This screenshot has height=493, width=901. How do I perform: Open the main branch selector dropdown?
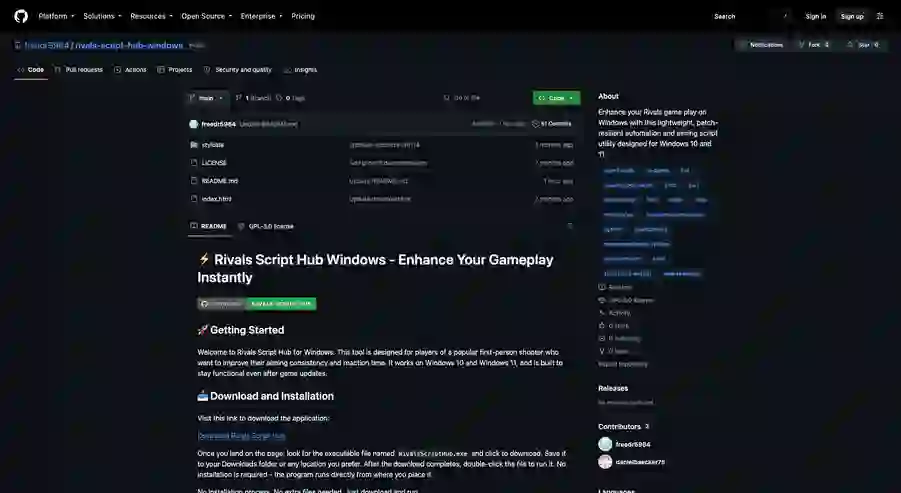(207, 98)
